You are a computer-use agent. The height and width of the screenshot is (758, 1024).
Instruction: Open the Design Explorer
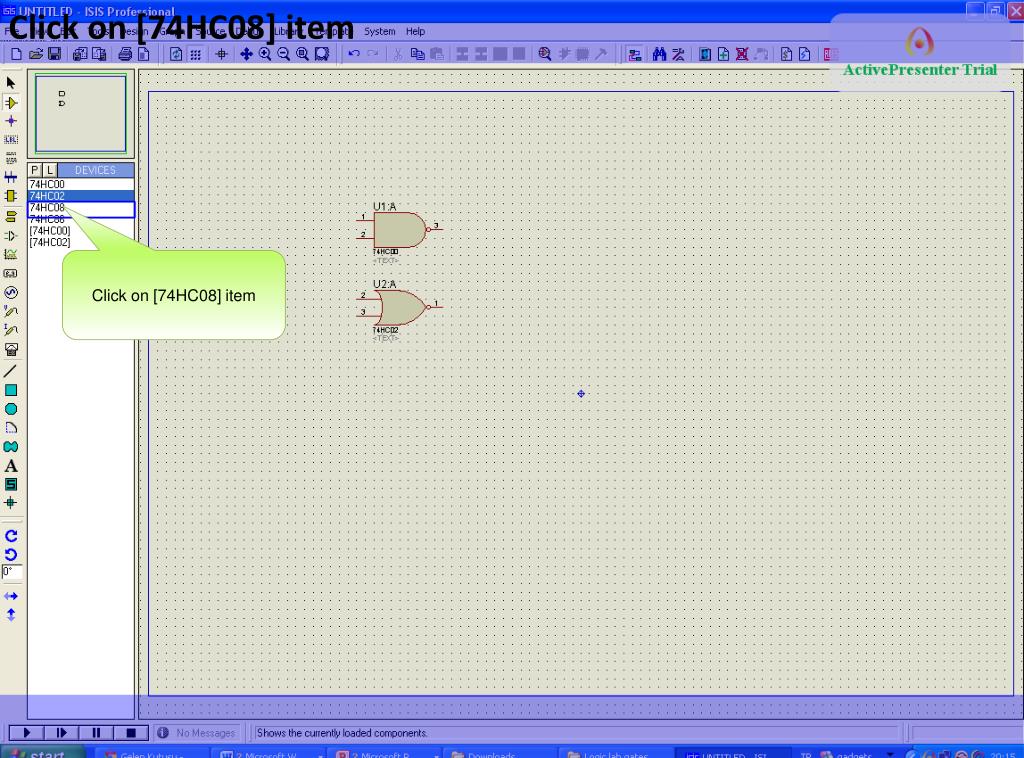[x=705, y=54]
